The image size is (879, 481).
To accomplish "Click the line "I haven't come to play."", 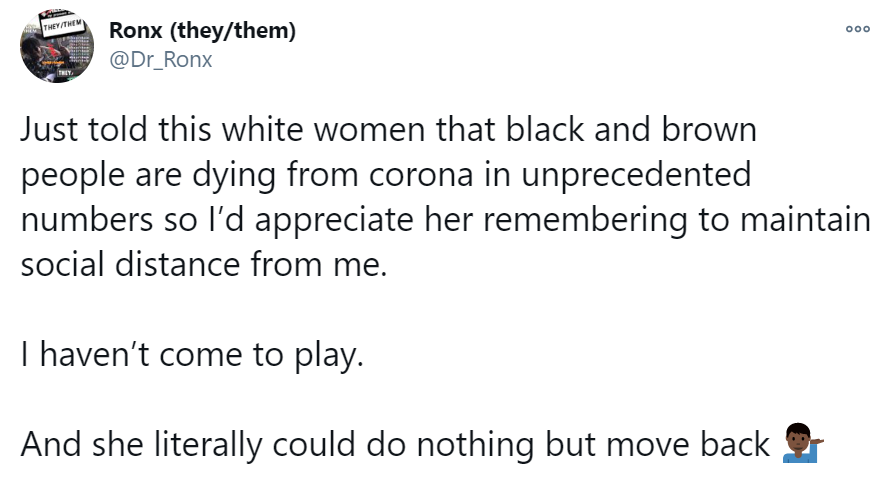I will click(192, 356).
